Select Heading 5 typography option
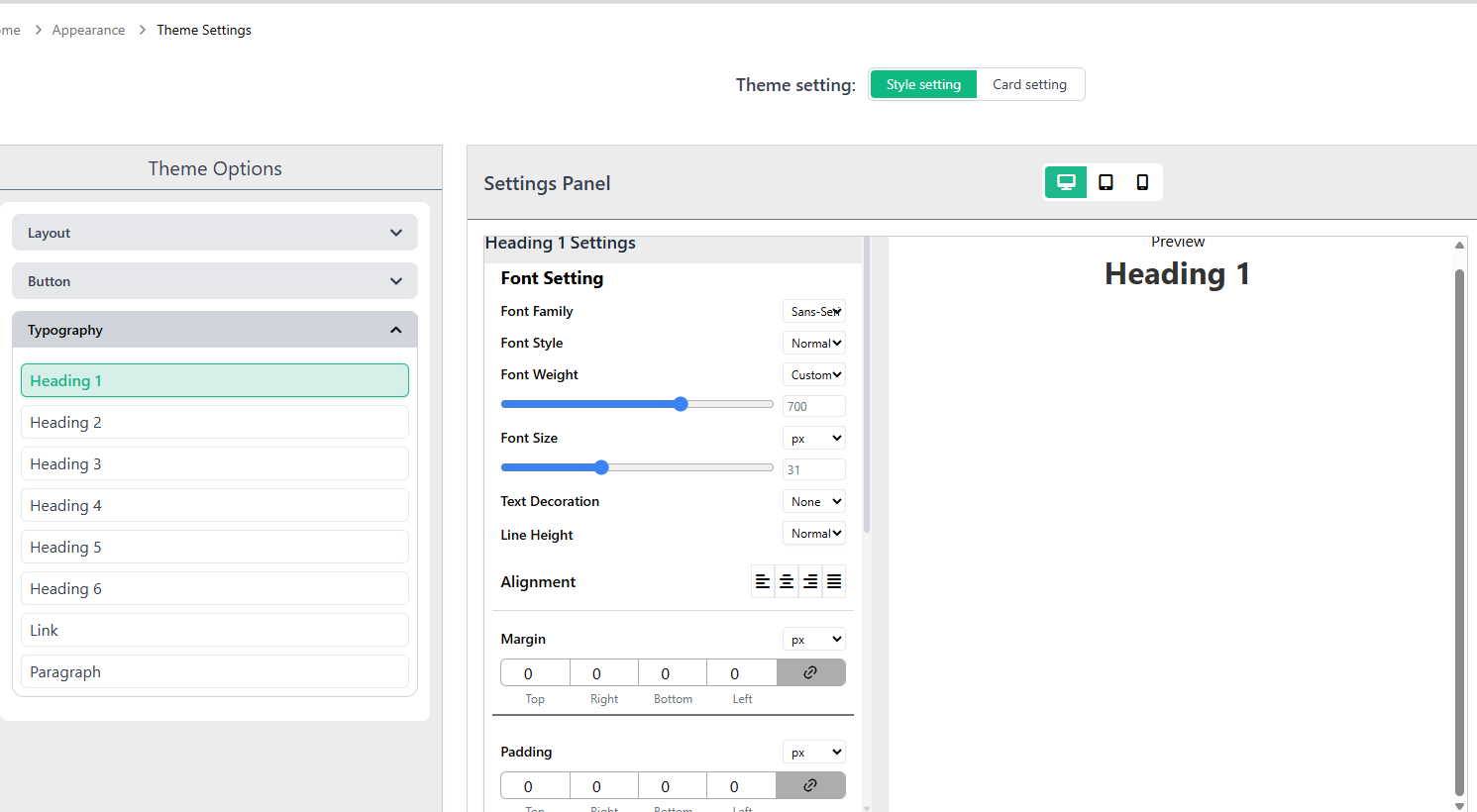The image size is (1477, 812). click(x=215, y=547)
